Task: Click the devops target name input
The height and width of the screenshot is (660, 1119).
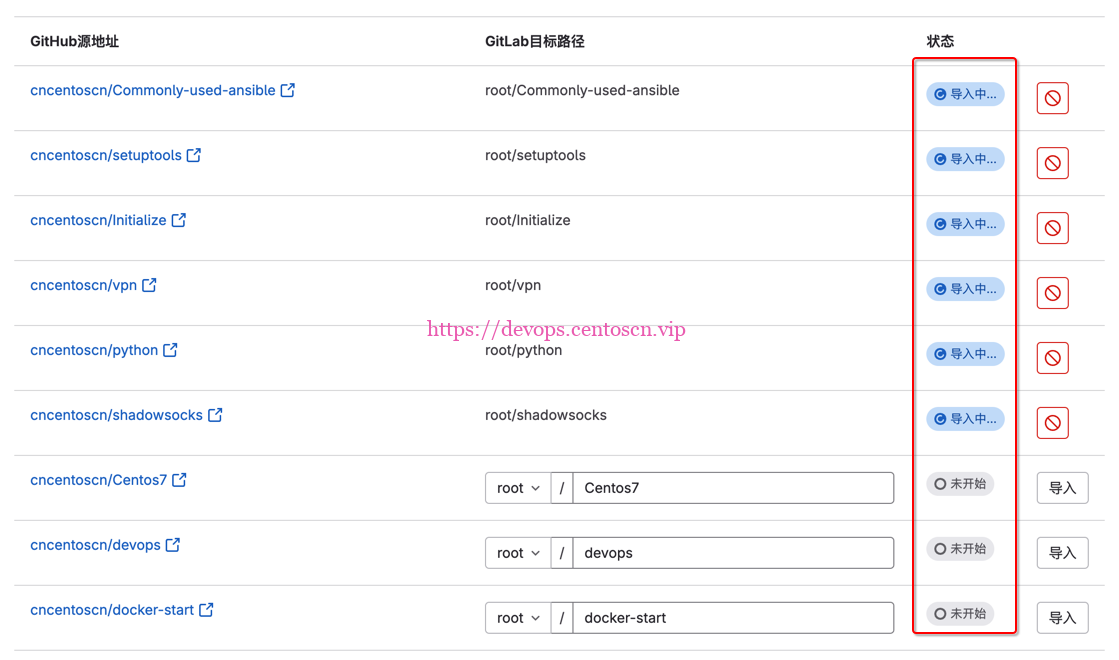Action: [733, 553]
